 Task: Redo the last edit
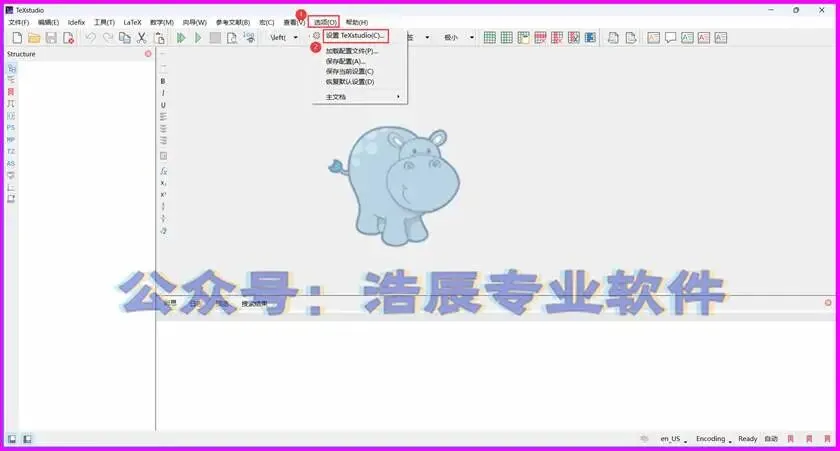click(108, 37)
